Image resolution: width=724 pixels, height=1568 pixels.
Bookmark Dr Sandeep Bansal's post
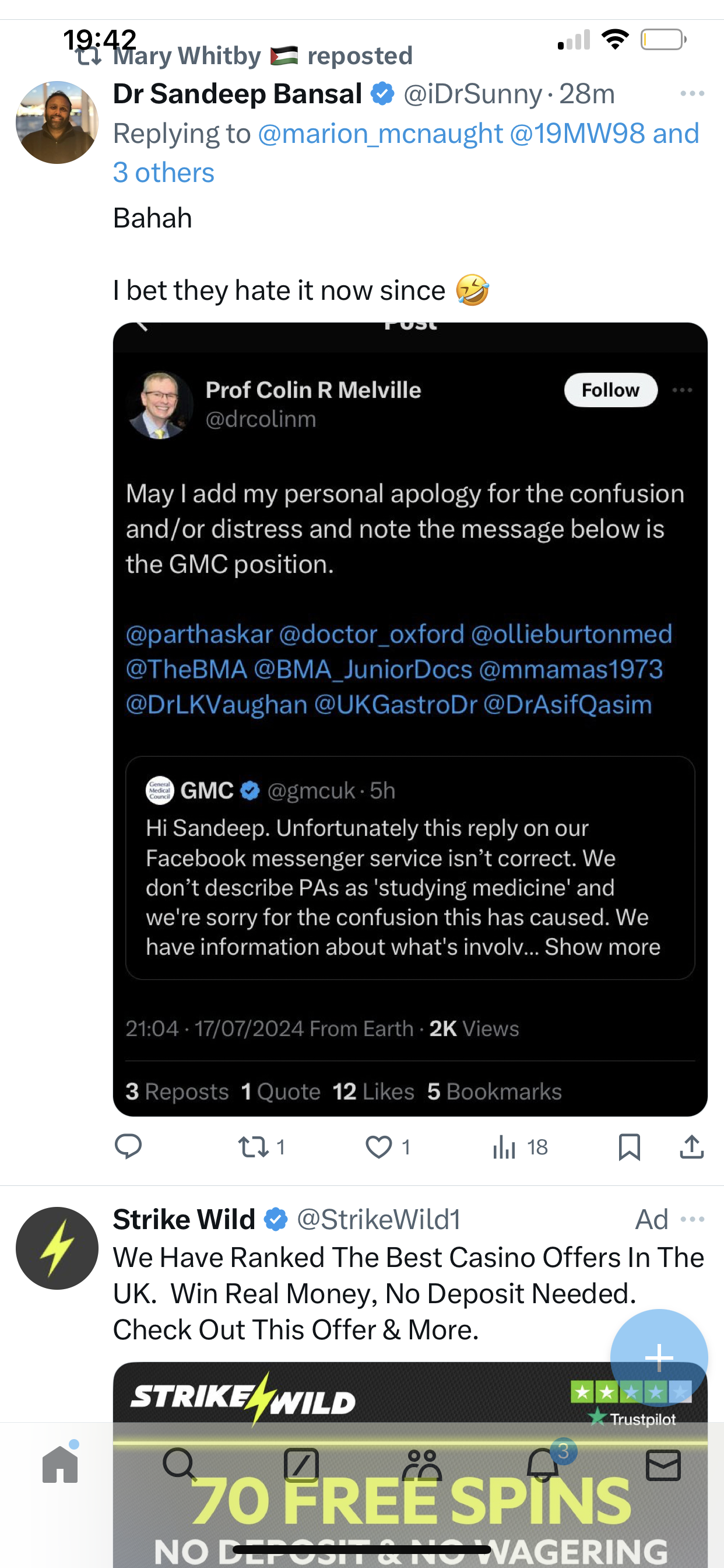coord(629,1147)
